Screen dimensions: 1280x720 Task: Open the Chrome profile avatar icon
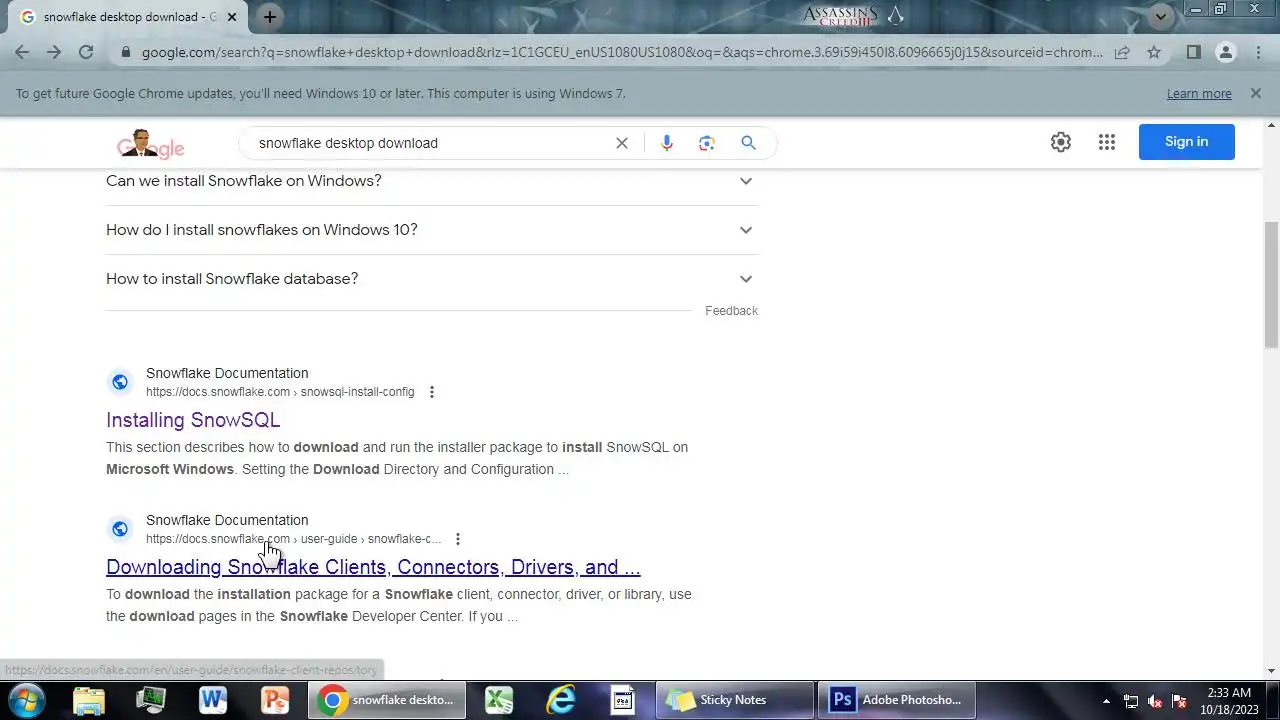pos(1225,52)
